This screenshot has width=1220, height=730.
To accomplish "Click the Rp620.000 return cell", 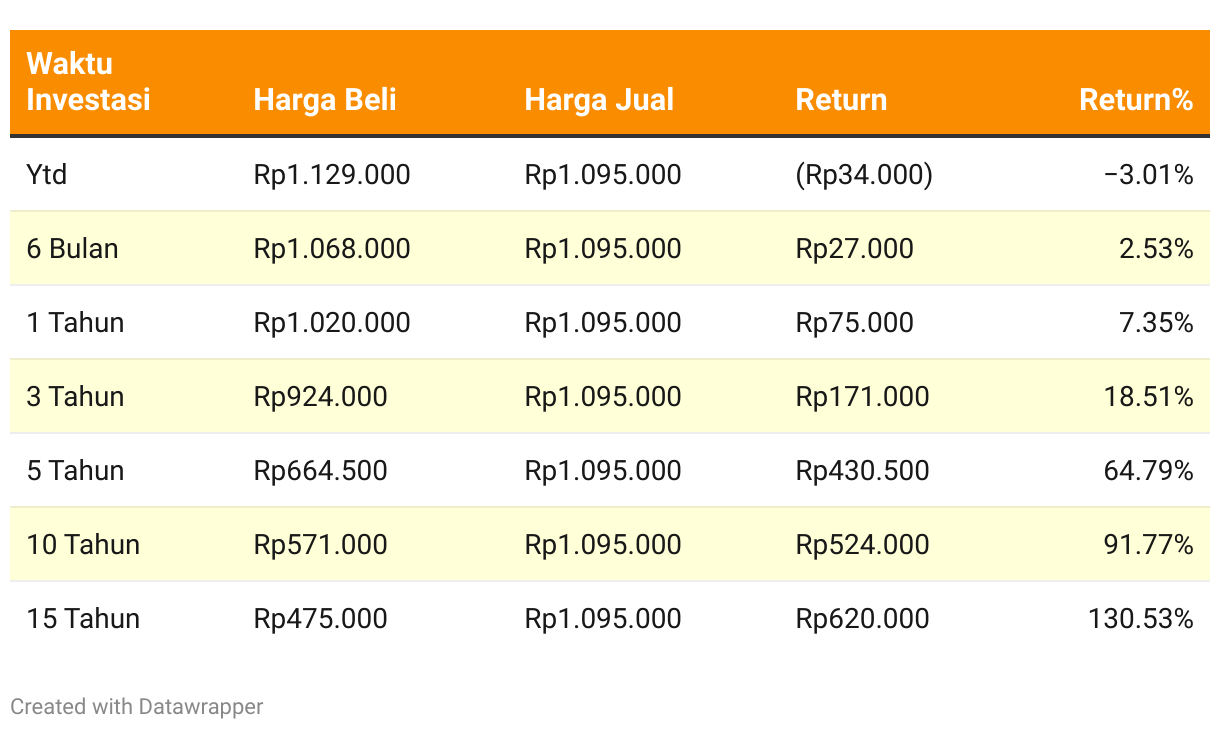I will click(x=862, y=619).
